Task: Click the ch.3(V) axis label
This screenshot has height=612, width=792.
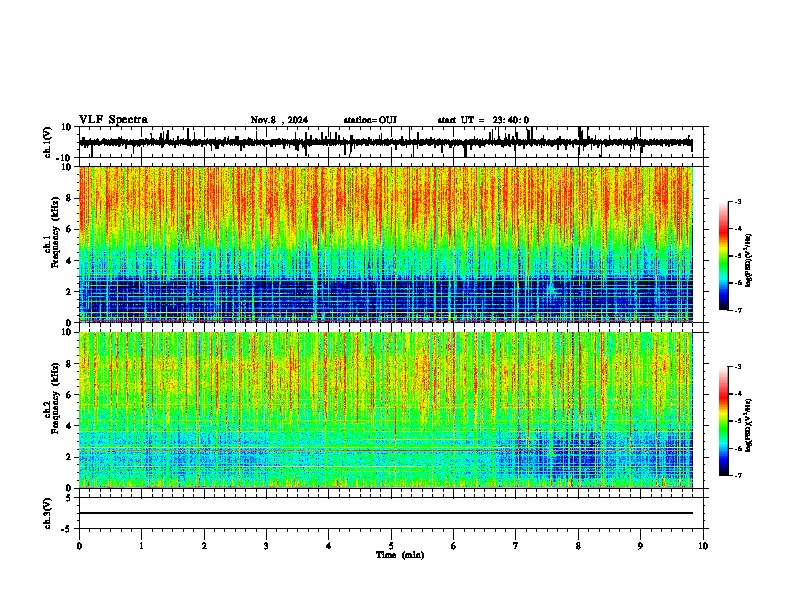Action: point(48,513)
